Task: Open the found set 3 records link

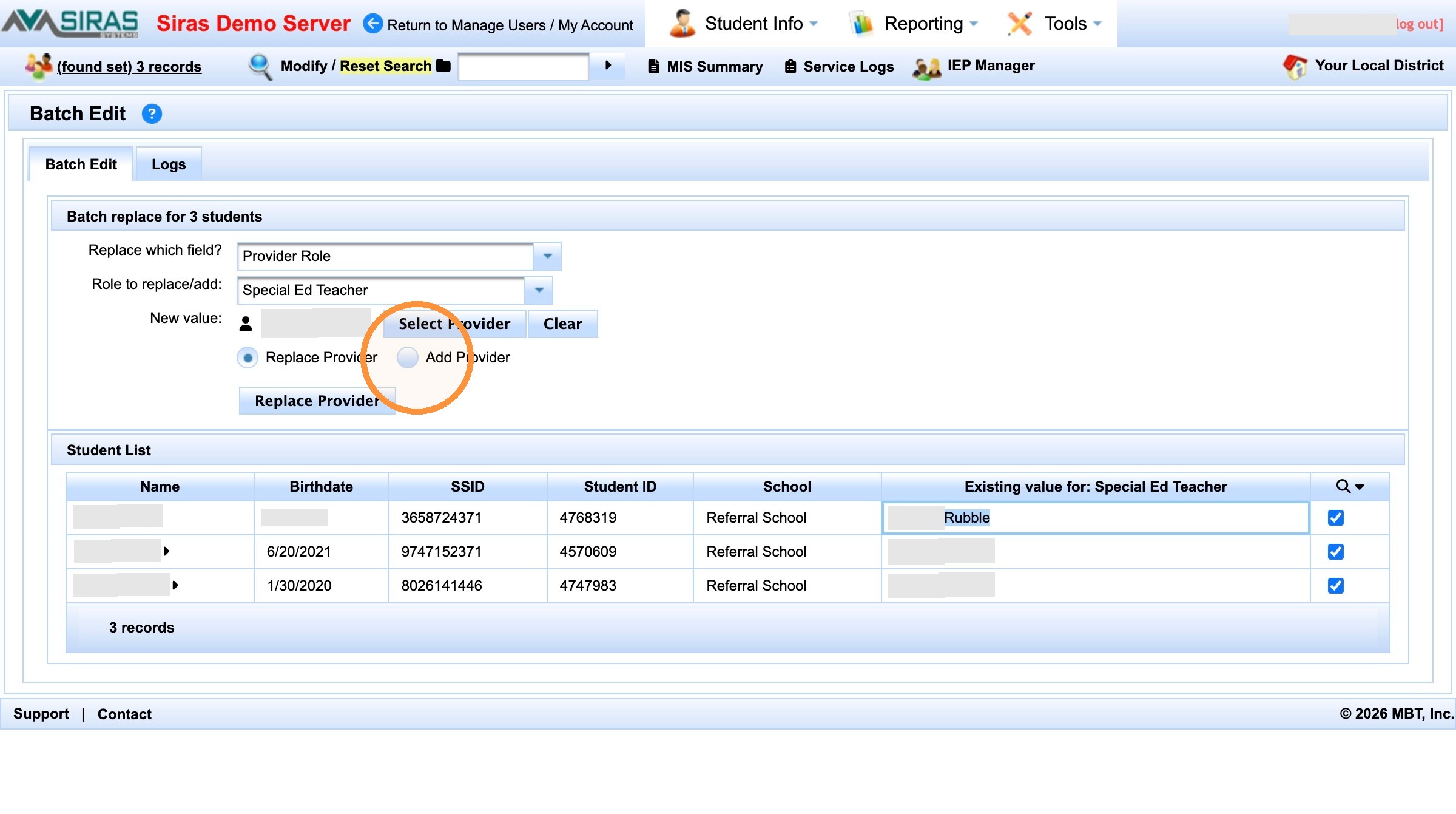Action: tap(129, 66)
